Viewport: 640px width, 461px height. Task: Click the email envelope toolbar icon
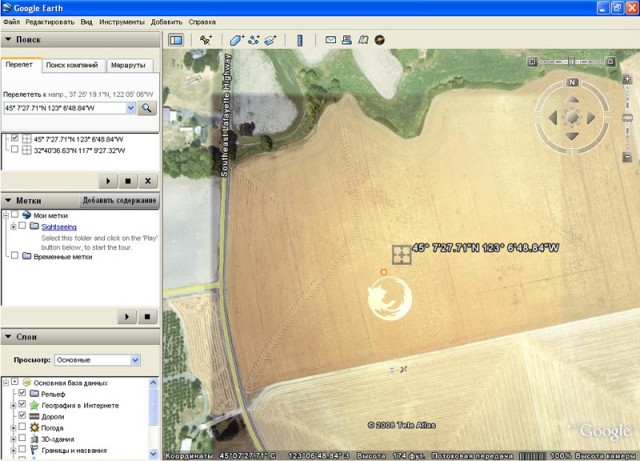point(331,40)
